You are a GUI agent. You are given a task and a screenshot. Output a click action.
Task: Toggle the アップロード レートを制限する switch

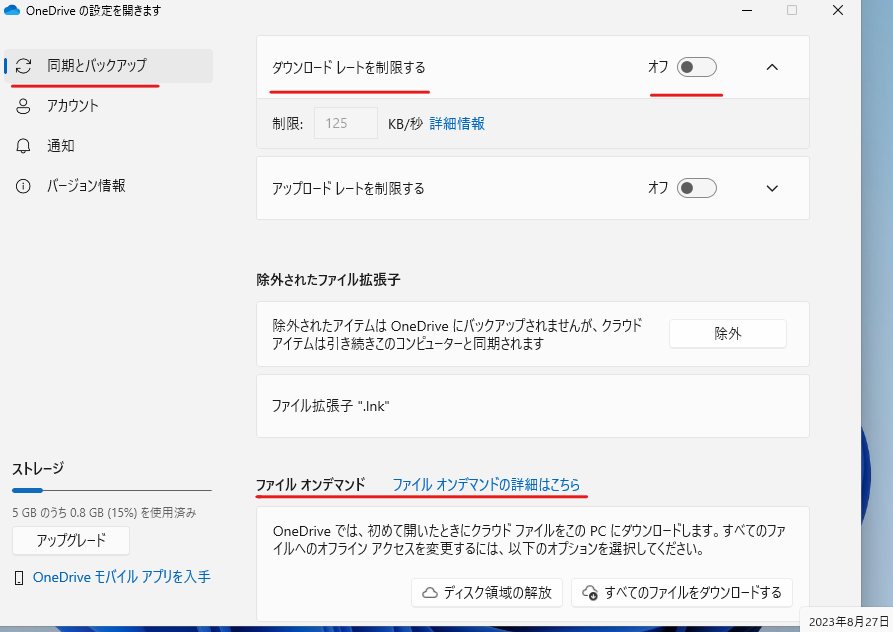coord(697,188)
